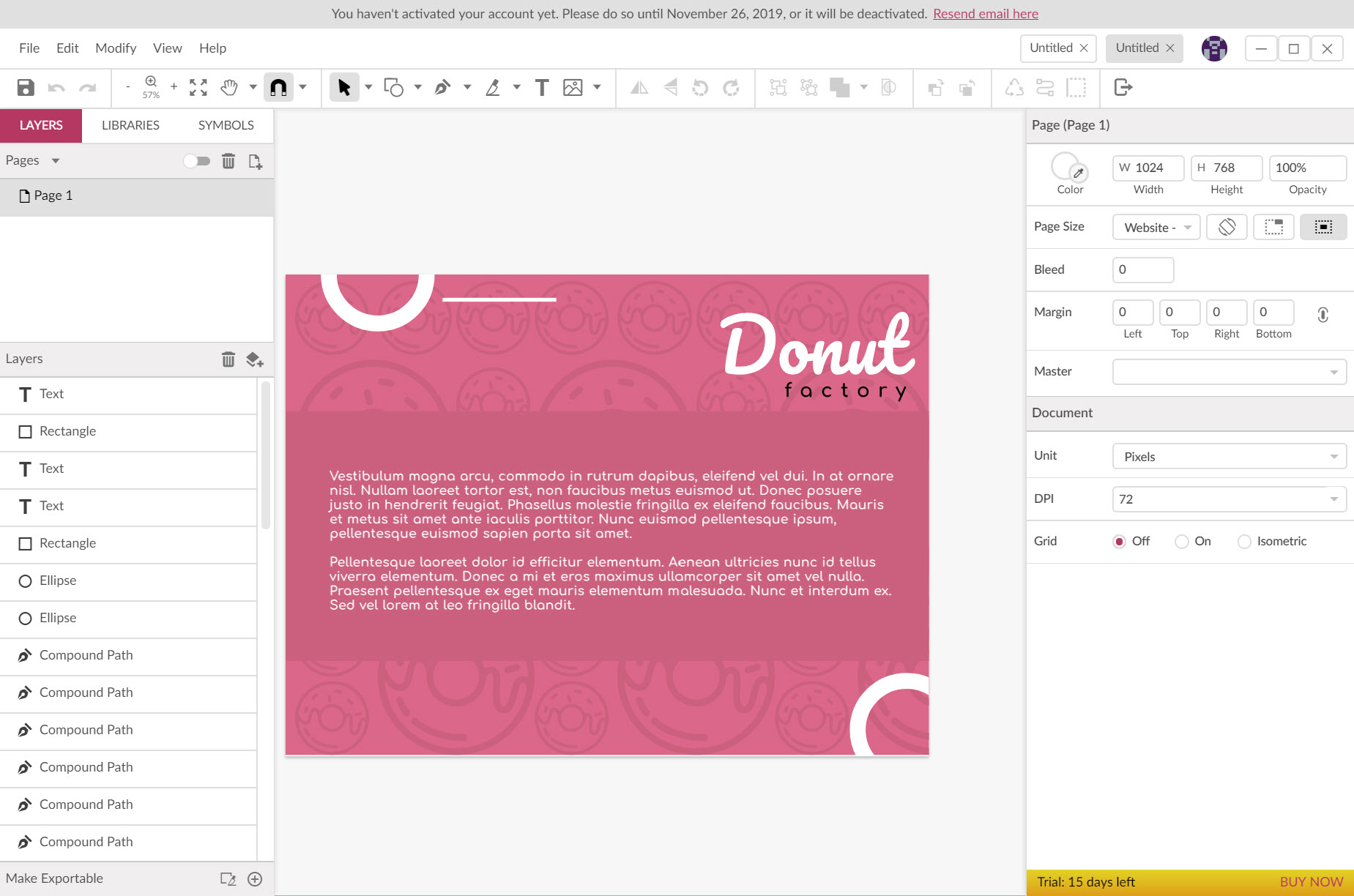Select Page 1 in pages list
This screenshot has height=896, width=1354.
pos(137,196)
